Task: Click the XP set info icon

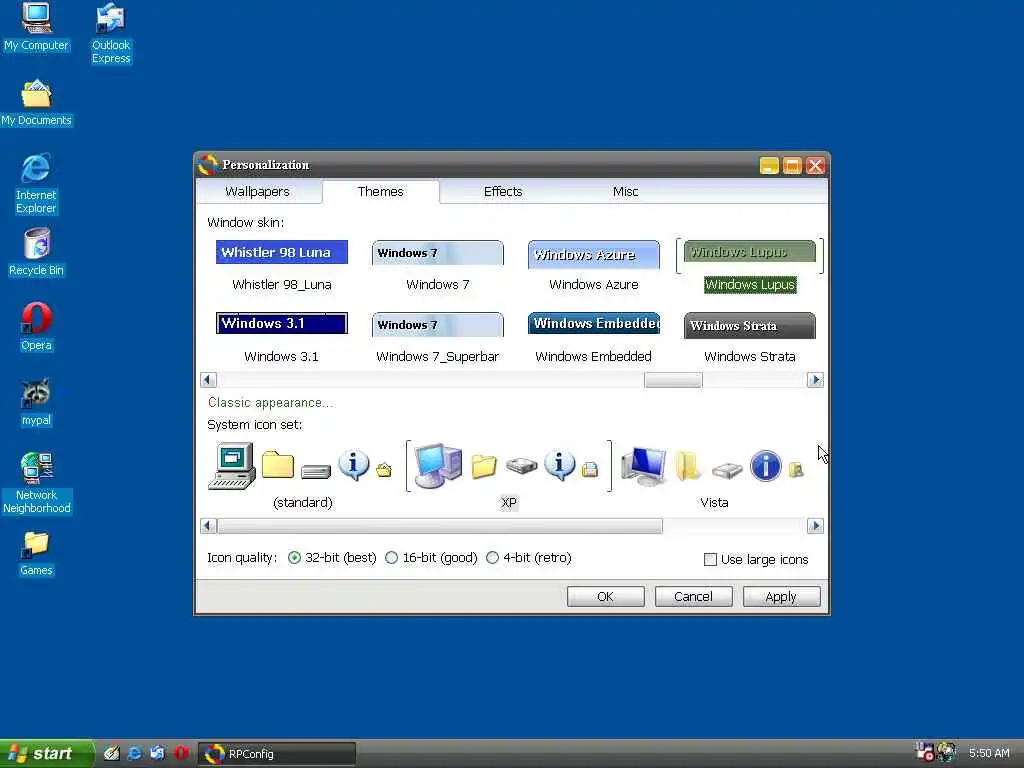Action: tap(559, 466)
